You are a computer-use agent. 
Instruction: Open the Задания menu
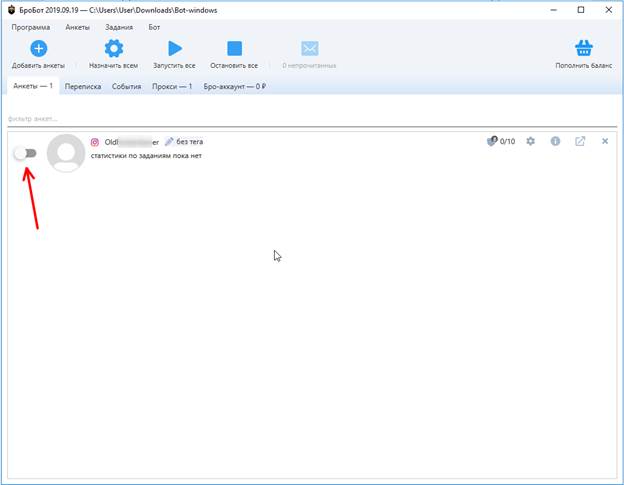(x=119, y=27)
